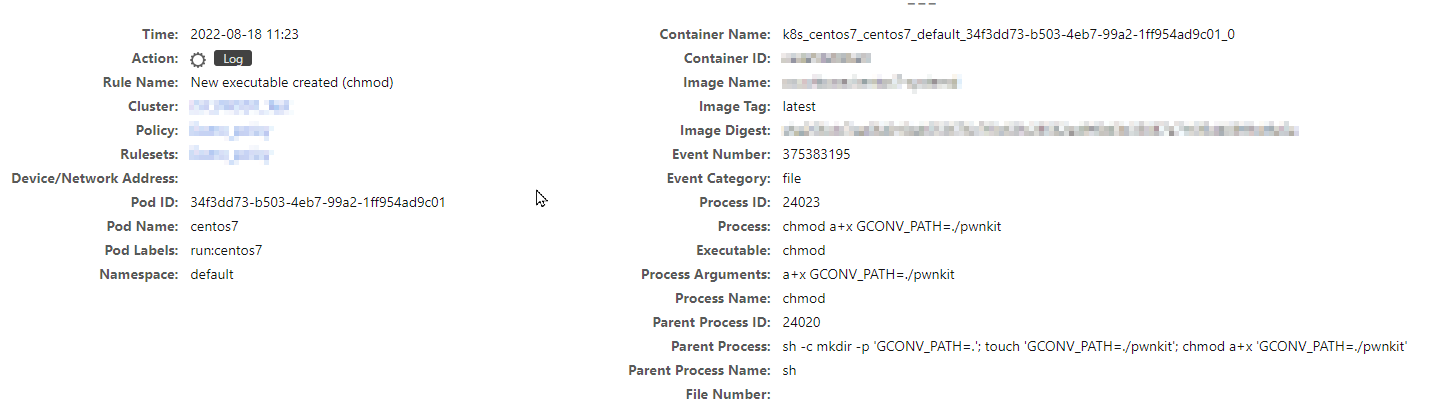
Task: Click the Image Tag value latest
Action: point(799,107)
